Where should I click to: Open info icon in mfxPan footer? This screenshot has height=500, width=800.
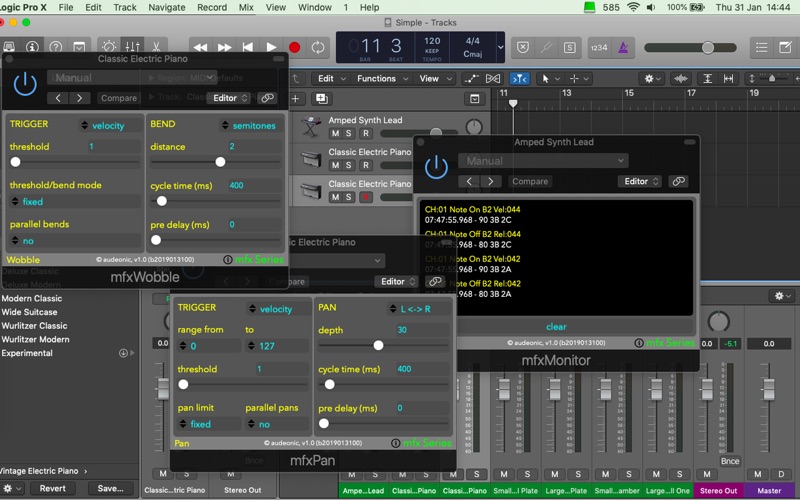(x=395, y=443)
